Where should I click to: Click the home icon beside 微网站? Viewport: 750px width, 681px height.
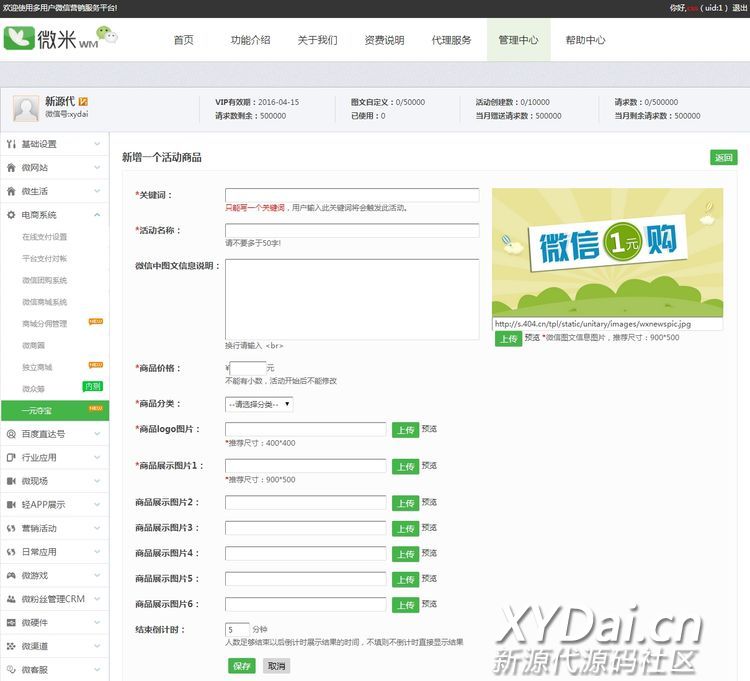point(11,168)
